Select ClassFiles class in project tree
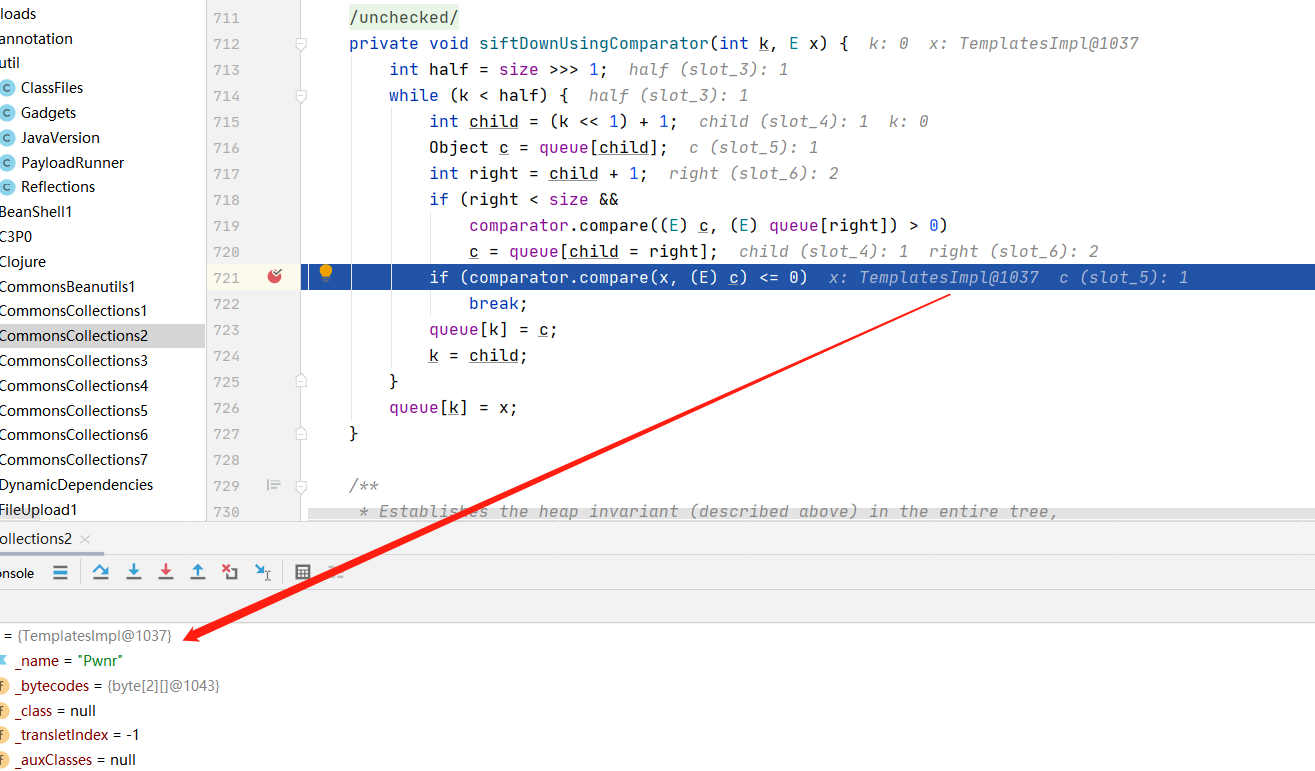The height and width of the screenshot is (771, 1315). (x=52, y=88)
